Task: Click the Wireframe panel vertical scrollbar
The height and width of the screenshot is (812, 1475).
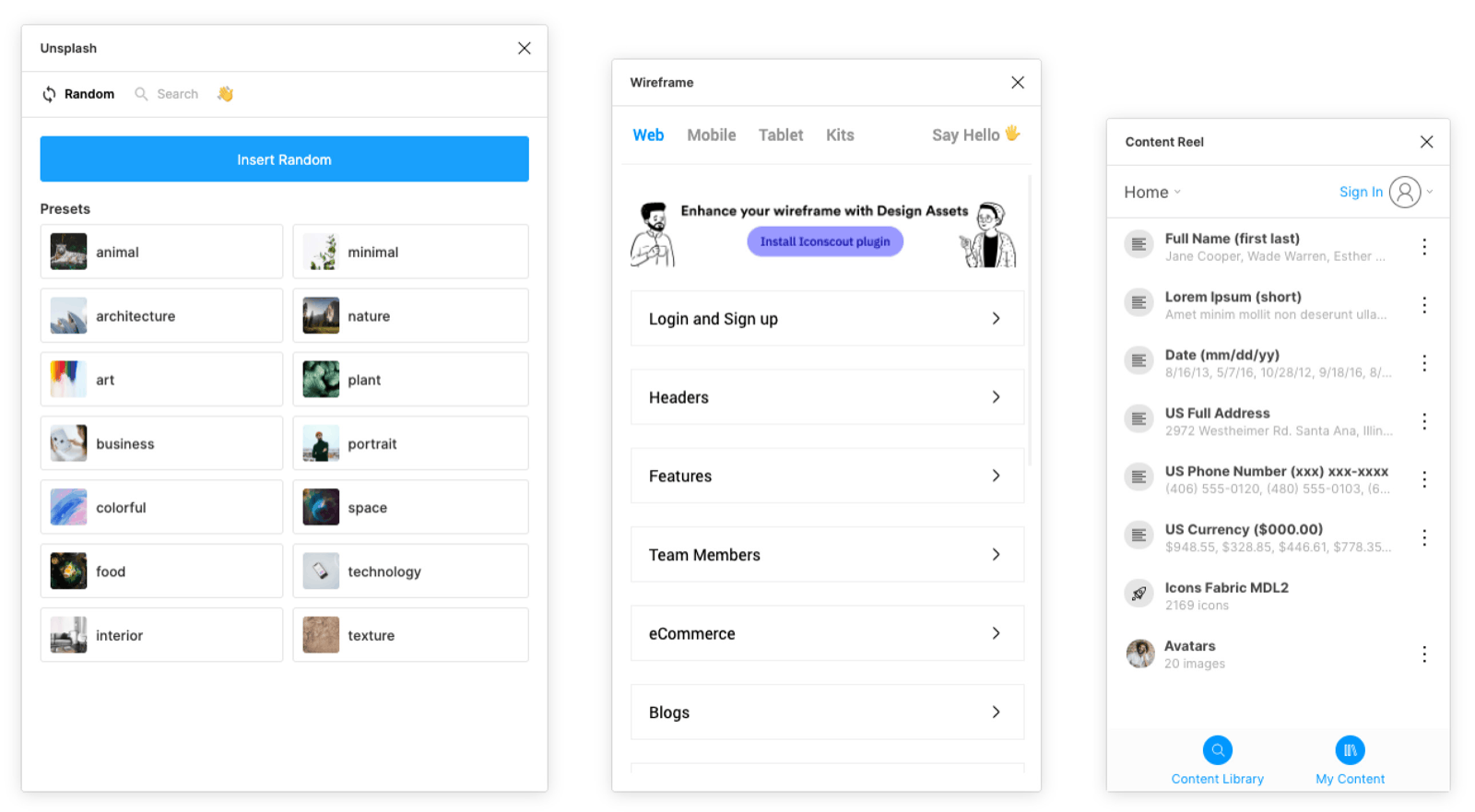Action: click(x=1030, y=320)
